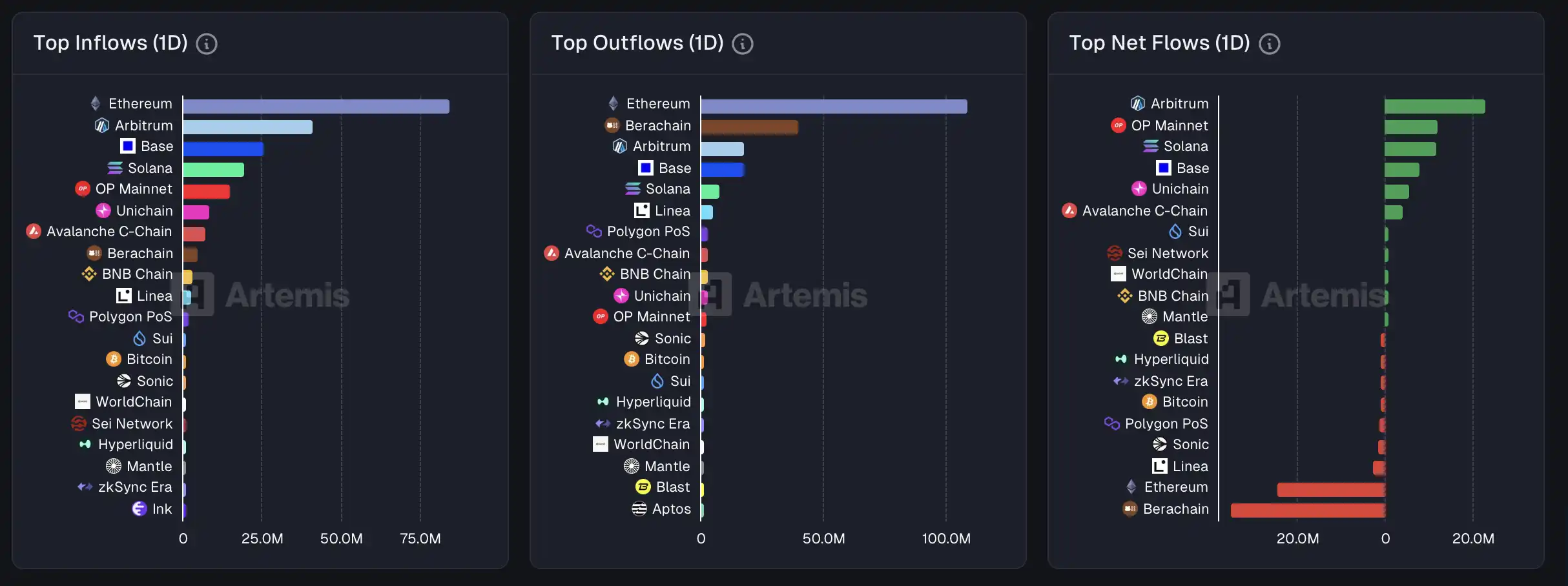1568x586 pixels.
Task: Click the Unichain pink icon in Top Inflows
Action: click(103, 210)
